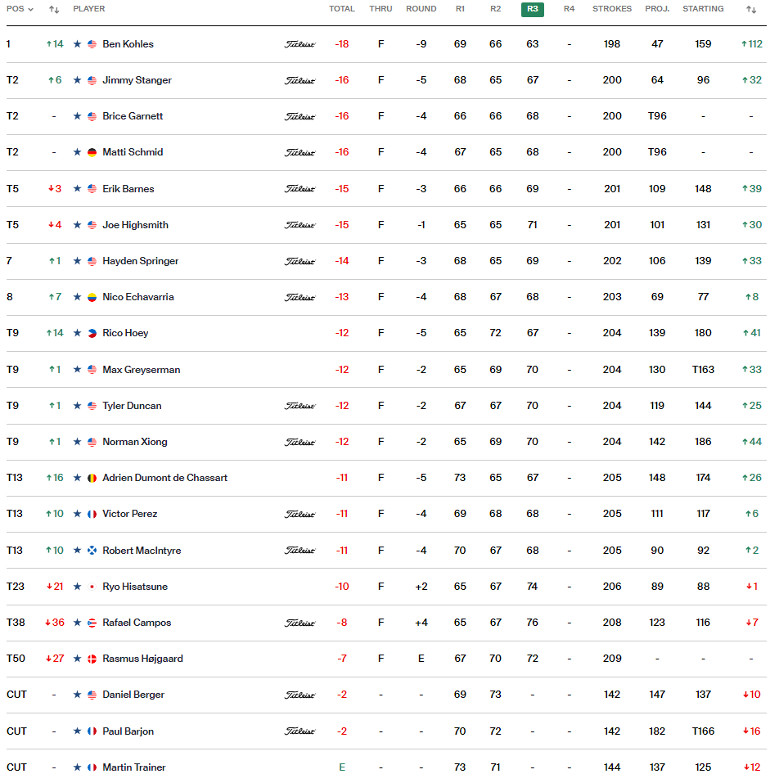Sort by POS column dropdown

click(x=19, y=9)
